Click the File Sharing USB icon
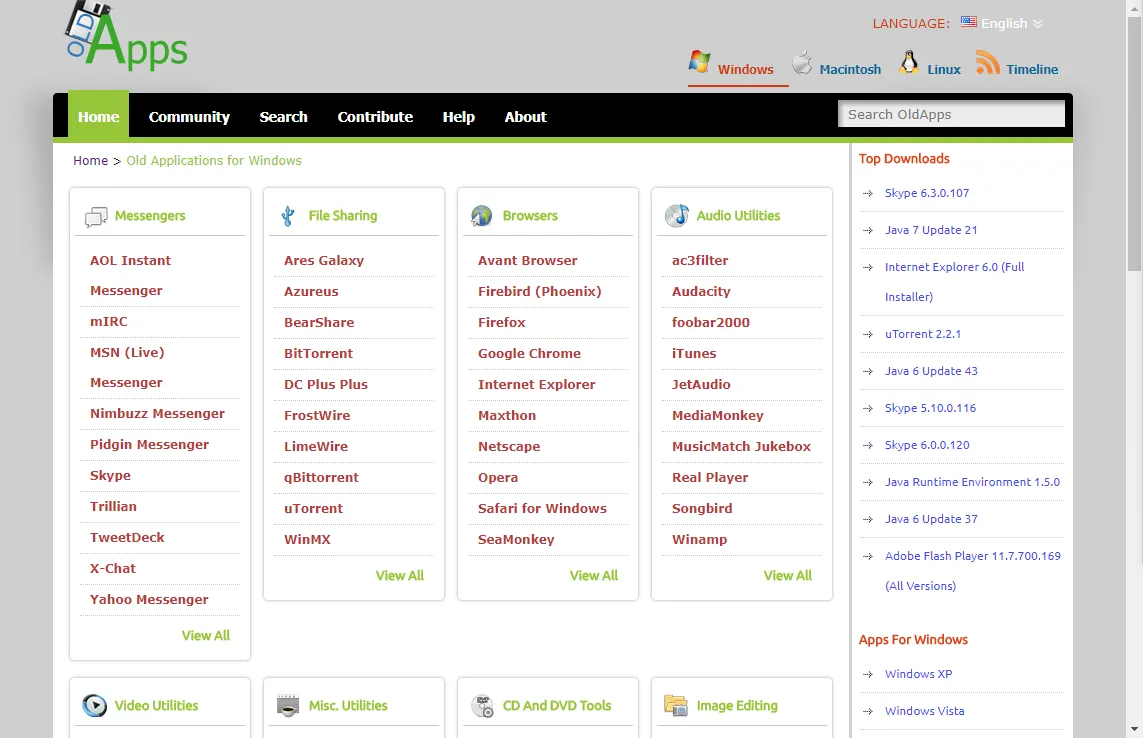The image size is (1143, 738). [x=289, y=216]
